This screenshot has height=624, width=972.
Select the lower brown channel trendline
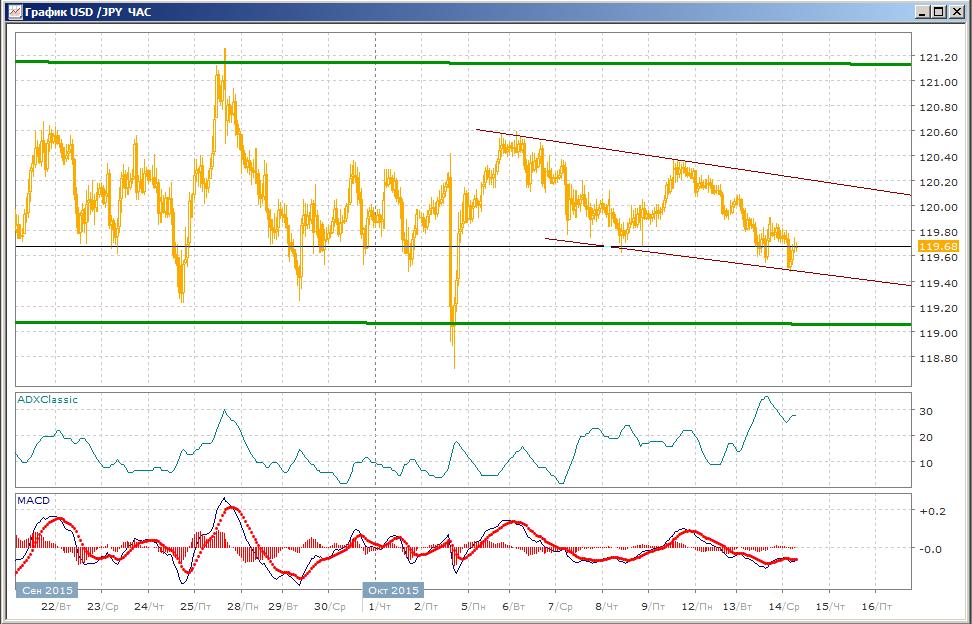click(x=728, y=261)
